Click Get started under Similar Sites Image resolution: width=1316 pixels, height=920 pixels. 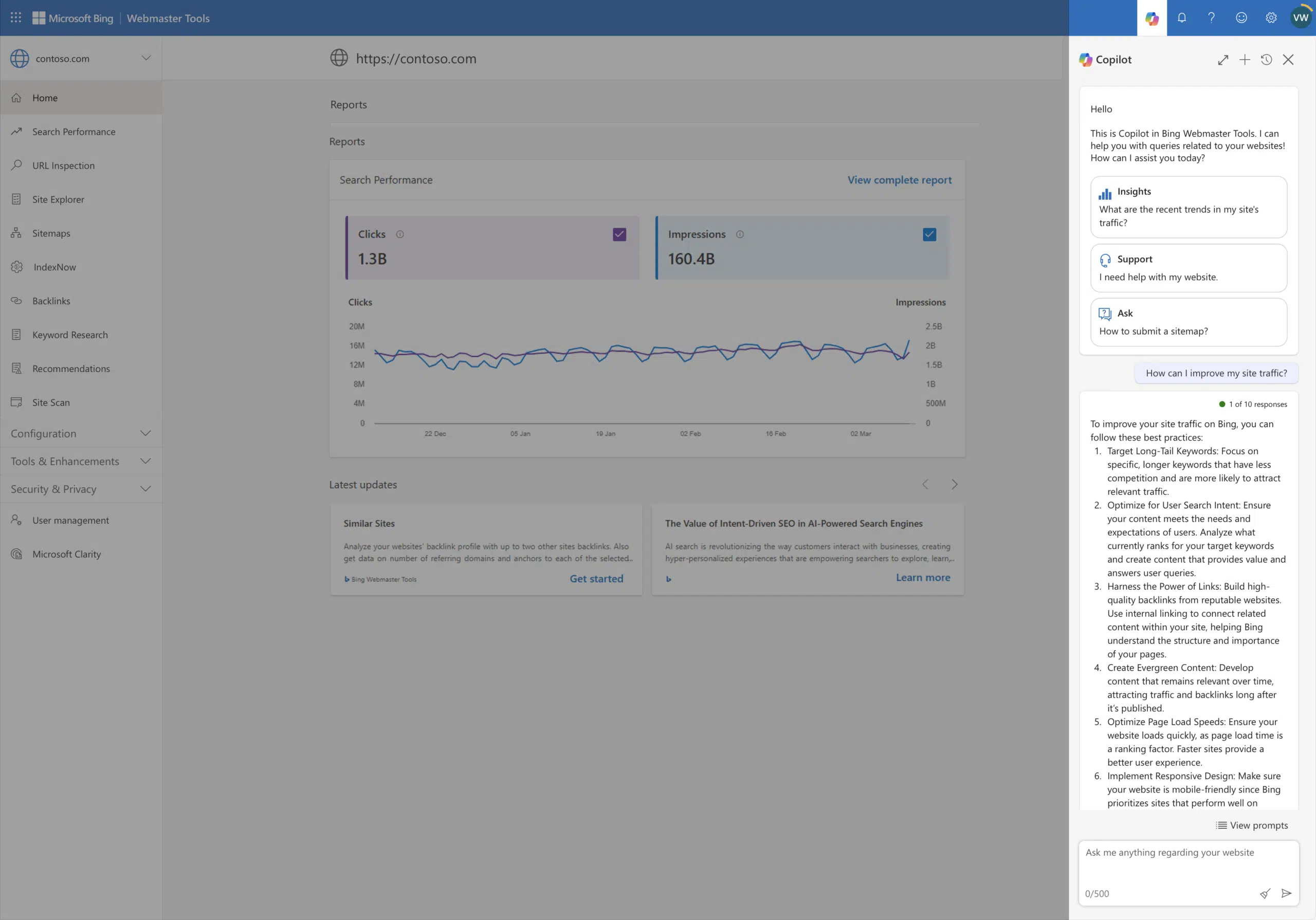click(x=596, y=578)
